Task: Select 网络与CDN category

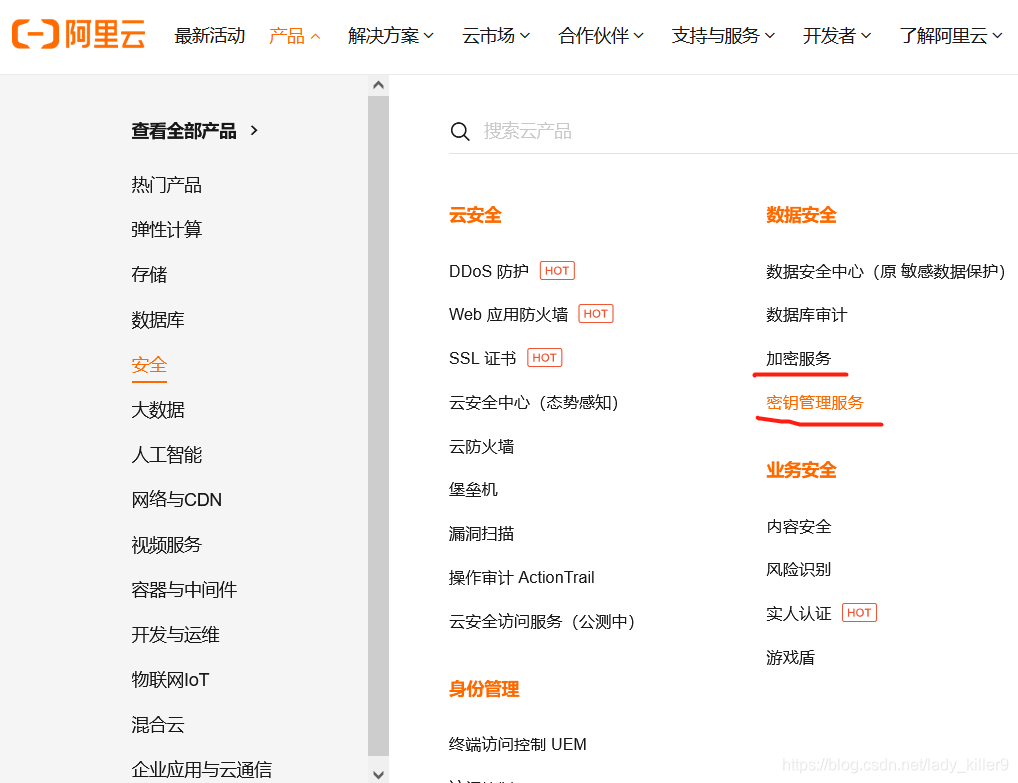Action: [x=177, y=499]
